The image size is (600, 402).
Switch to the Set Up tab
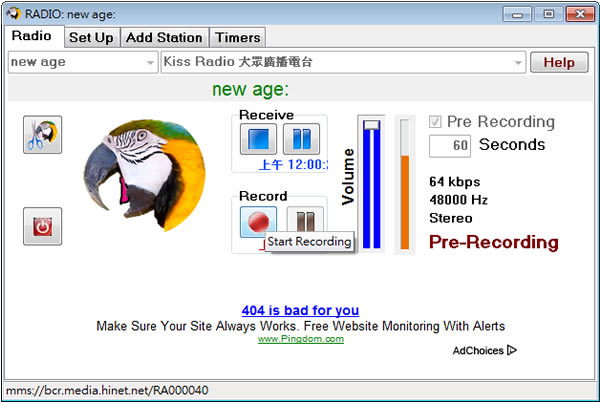[92, 38]
